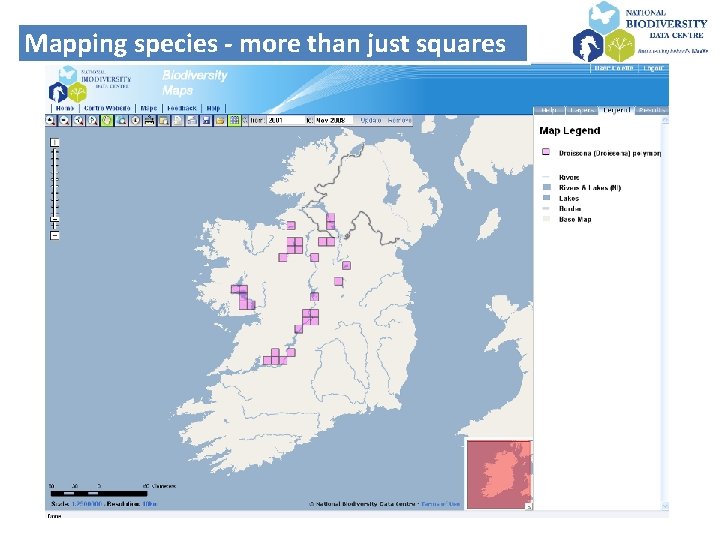The width and height of the screenshot is (720, 540).
Task: Select the zoom out magnifier tool
Action: pos(65,121)
